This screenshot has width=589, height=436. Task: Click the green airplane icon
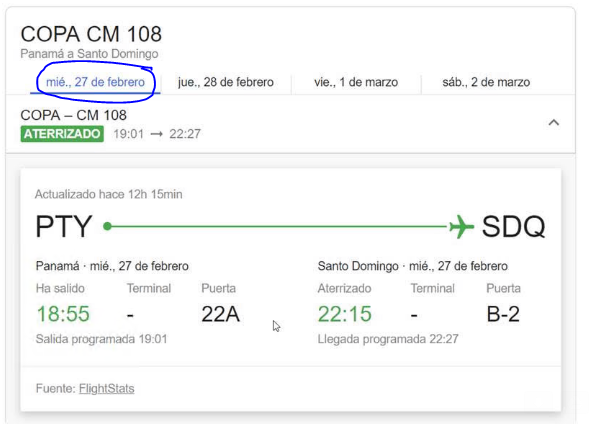coord(461,226)
